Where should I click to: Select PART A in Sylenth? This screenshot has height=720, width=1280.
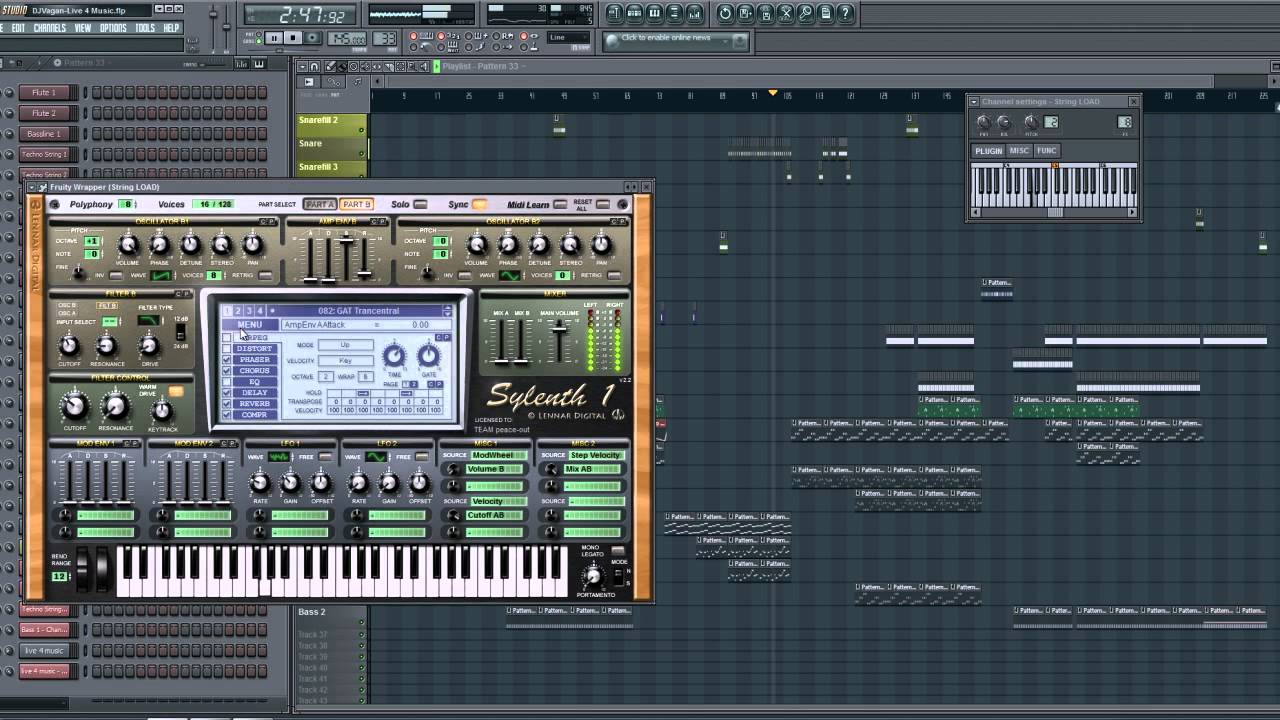[319, 204]
